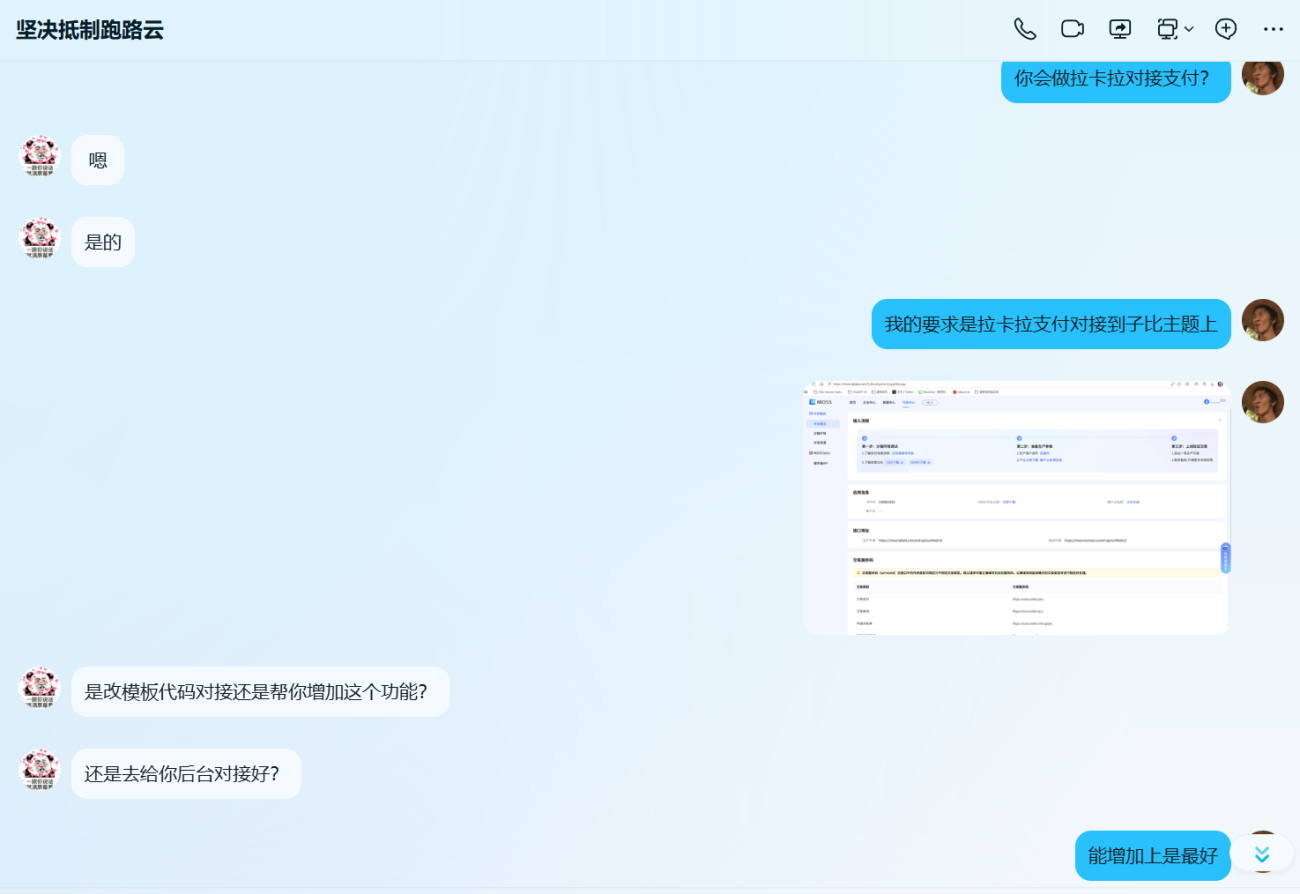This screenshot has width=1300, height=894.
Task: Open the shared BOSS webpage screenshot
Action: pos(1015,508)
